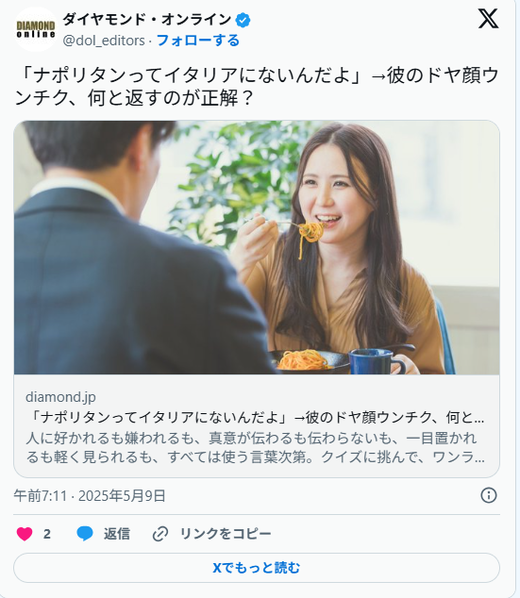520x598 pixels.
Task: Click the tweet text about ナポリタン
Action: [256, 87]
